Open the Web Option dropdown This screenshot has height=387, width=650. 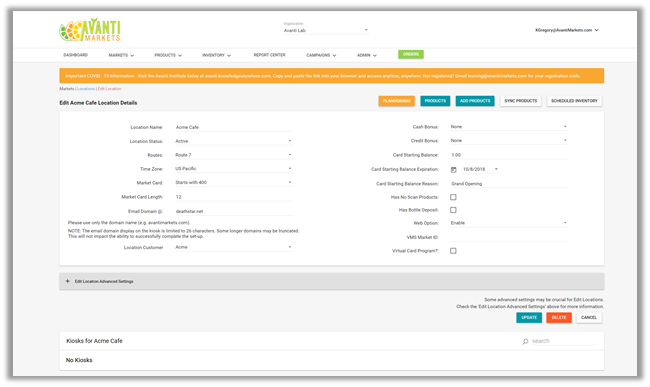509,223
